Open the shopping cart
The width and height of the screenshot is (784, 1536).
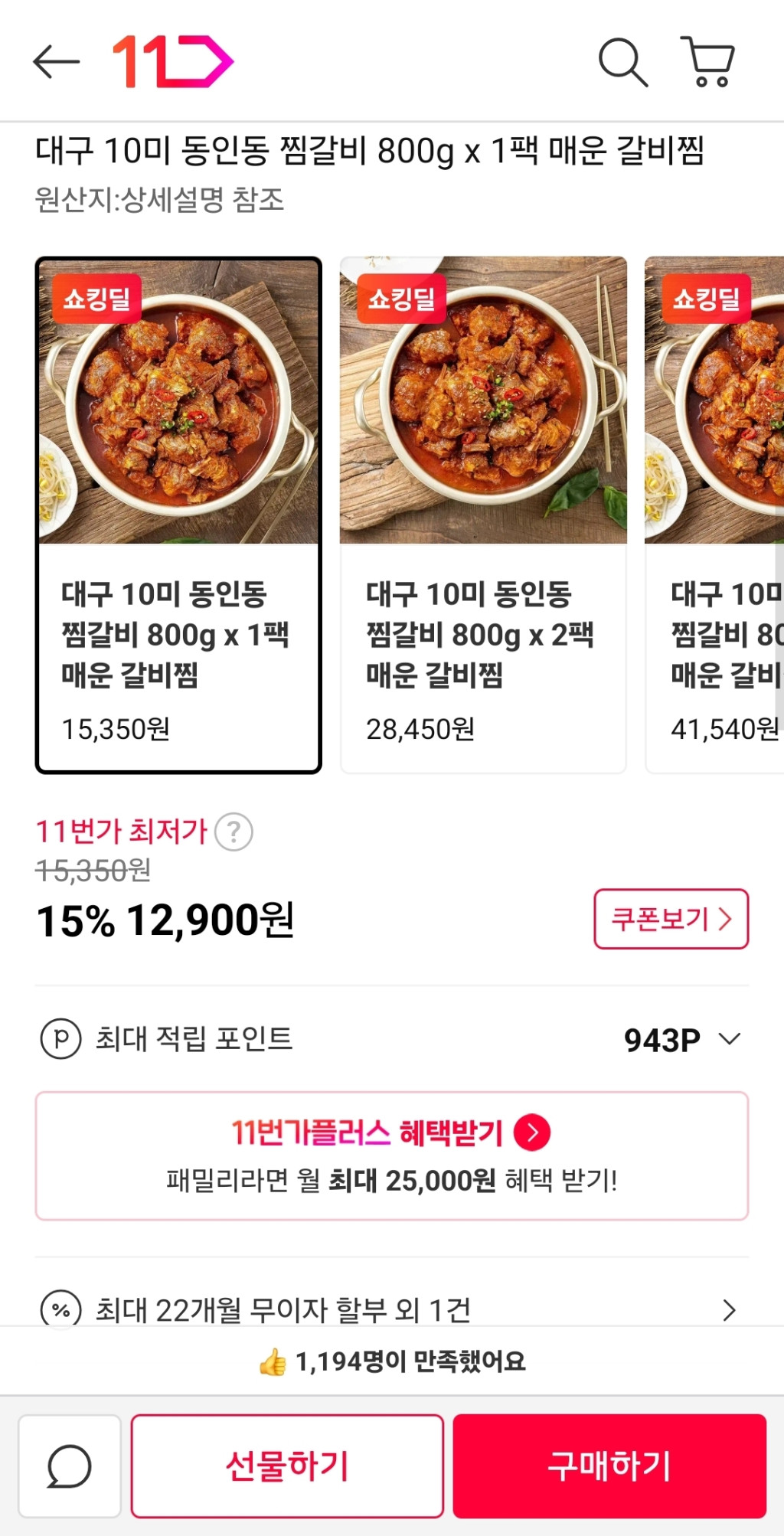click(x=708, y=61)
